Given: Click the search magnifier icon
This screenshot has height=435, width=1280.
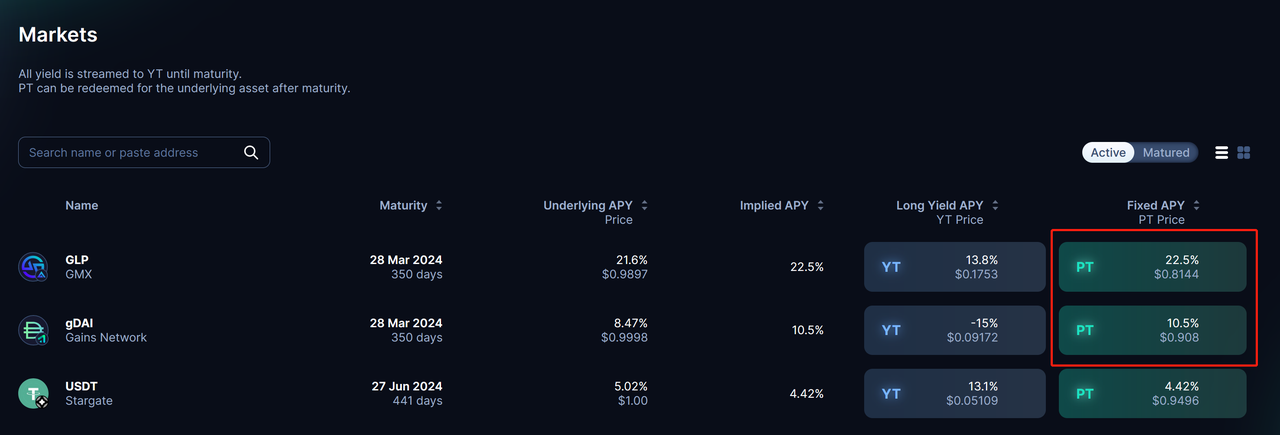Looking at the screenshot, I should pos(251,153).
